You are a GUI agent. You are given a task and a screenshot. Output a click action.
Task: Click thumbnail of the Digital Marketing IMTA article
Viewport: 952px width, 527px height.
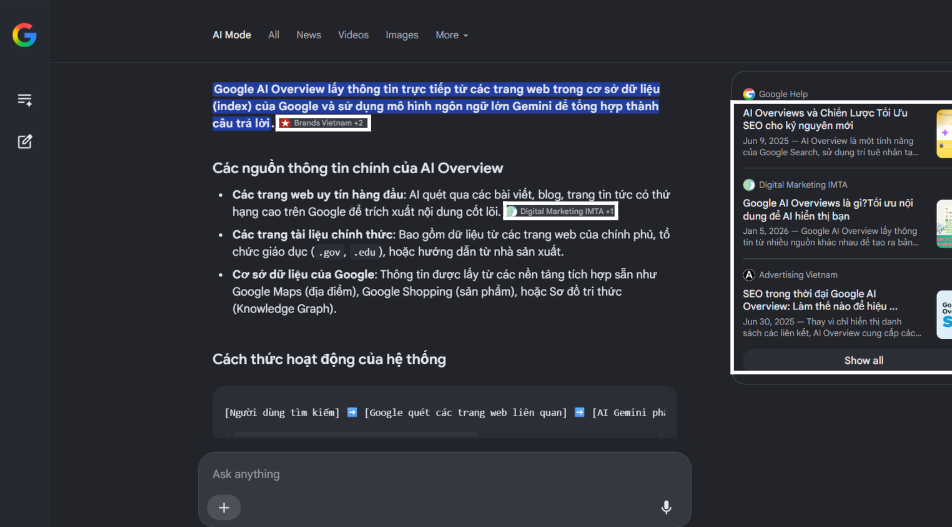coord(944,223)
